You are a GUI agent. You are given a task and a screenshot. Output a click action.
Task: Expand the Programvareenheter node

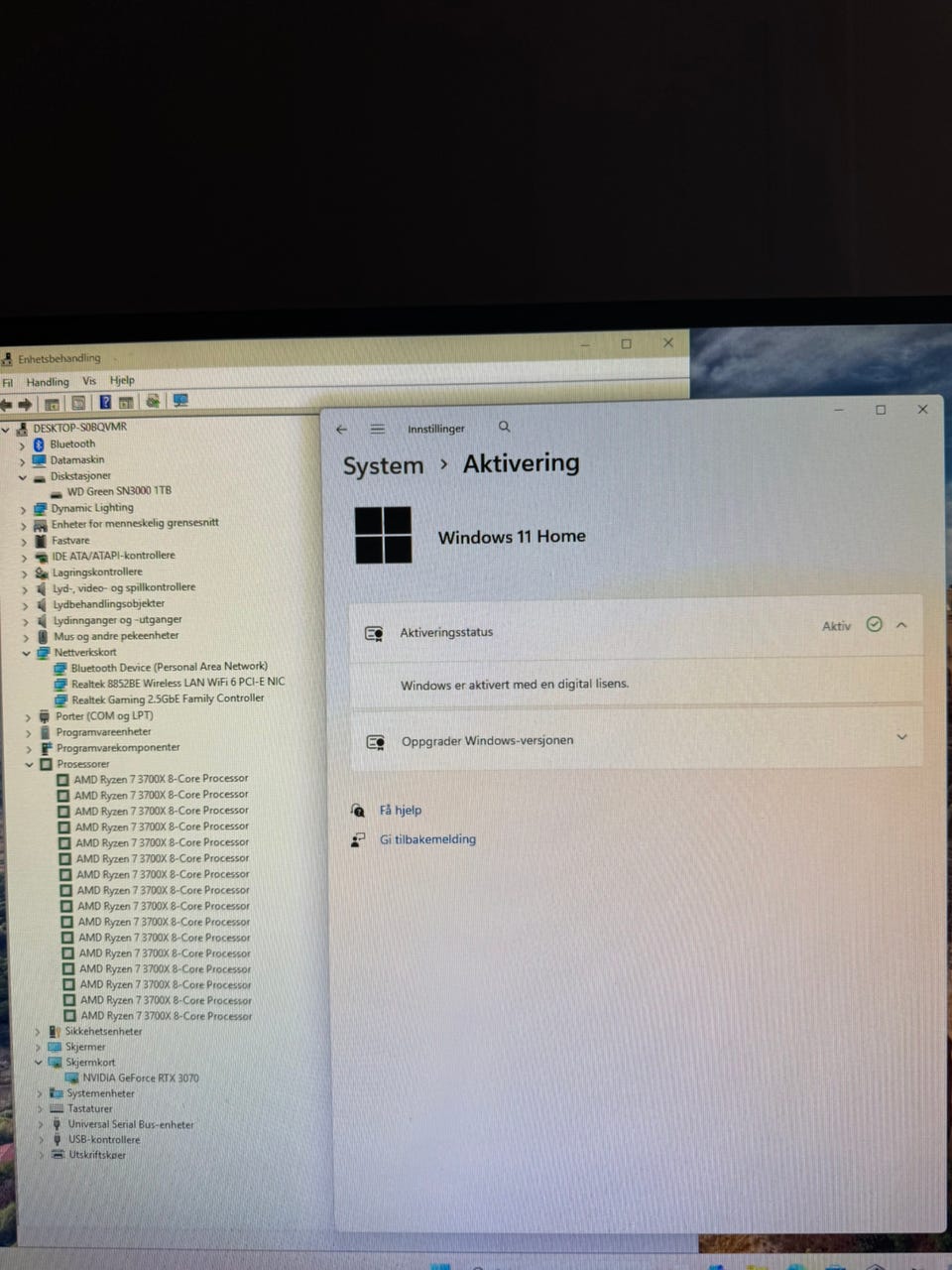pyautogui.click(x=29, y=733)
